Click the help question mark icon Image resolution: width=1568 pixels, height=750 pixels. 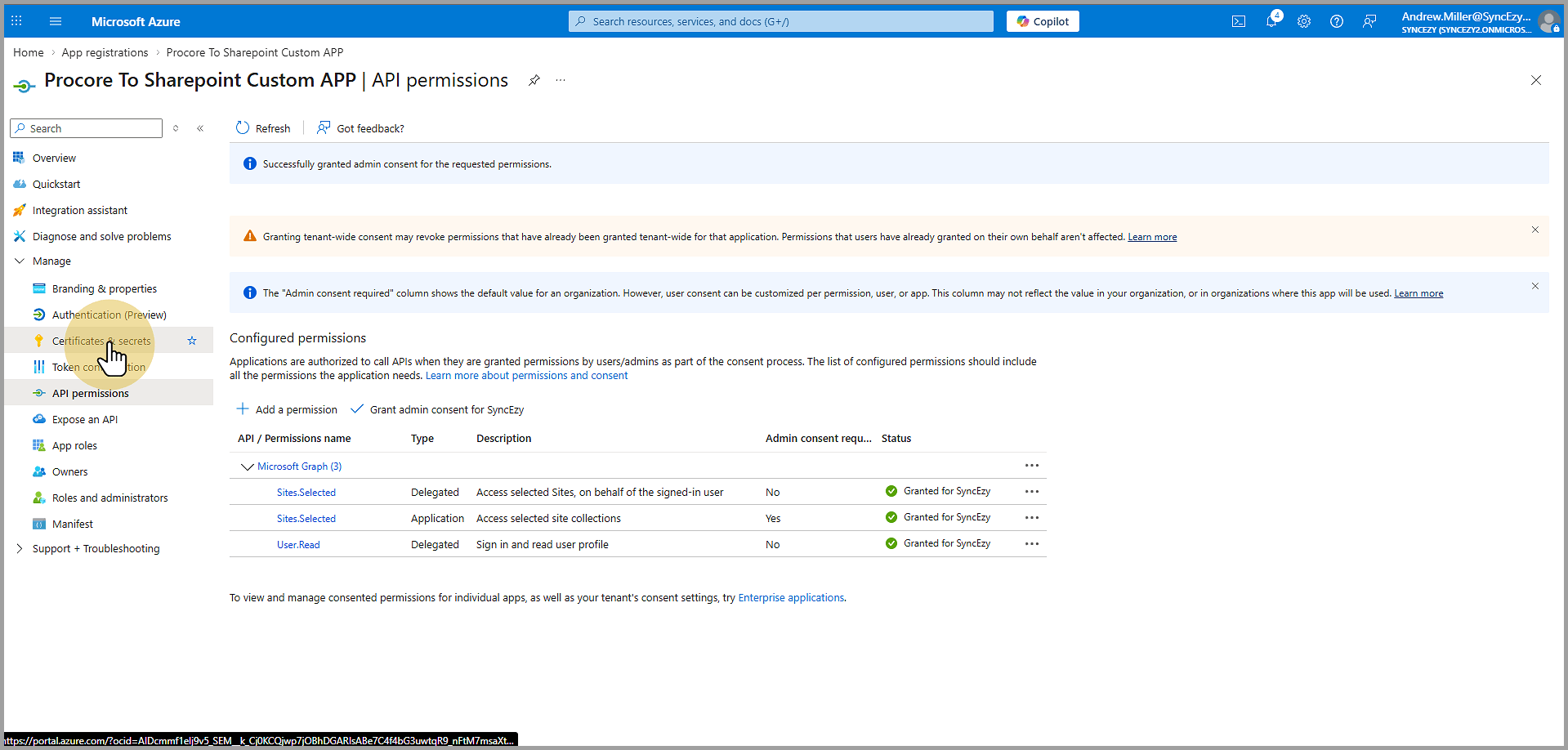coord(1337,22)
